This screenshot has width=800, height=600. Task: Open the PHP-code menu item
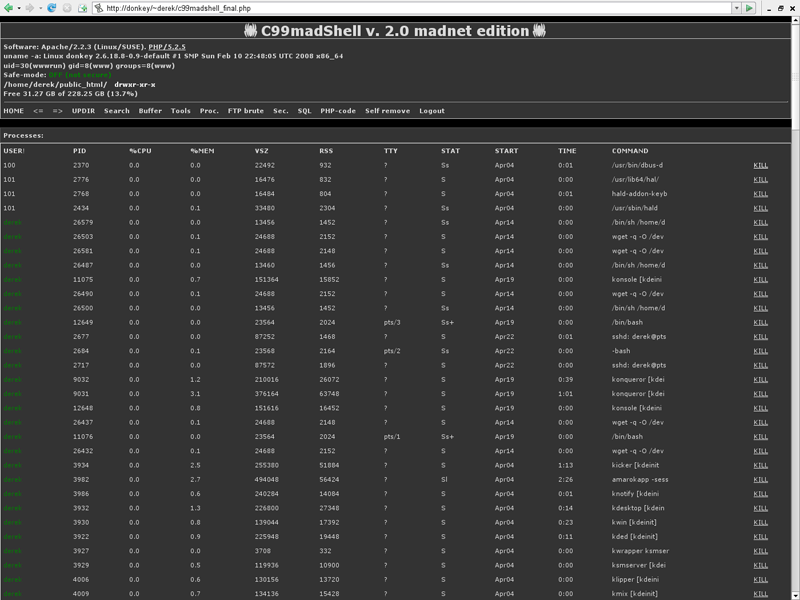338,111
